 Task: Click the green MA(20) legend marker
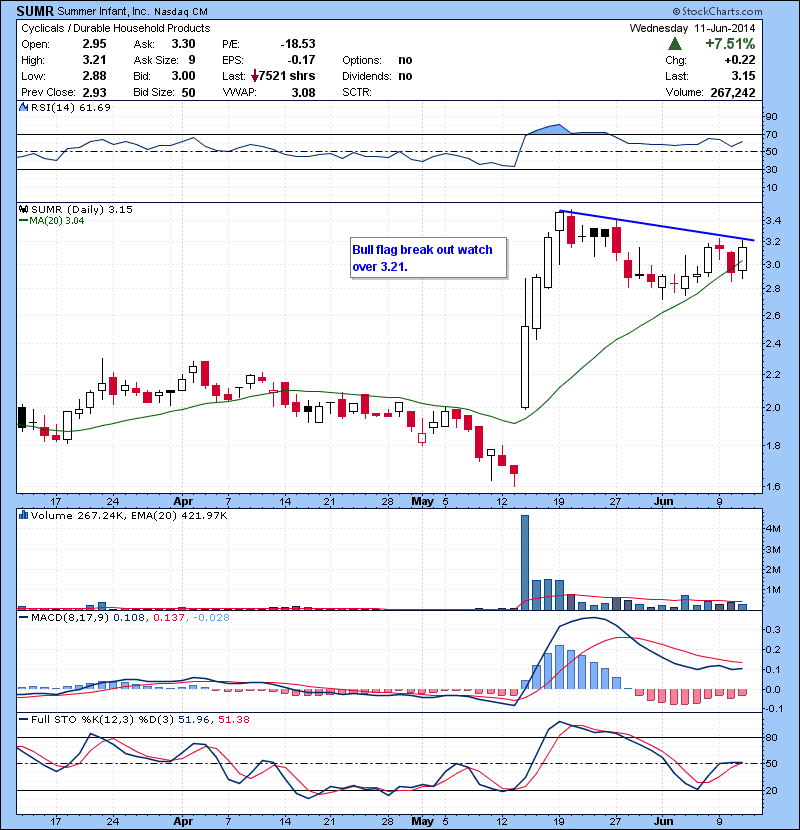pos(23,221)
